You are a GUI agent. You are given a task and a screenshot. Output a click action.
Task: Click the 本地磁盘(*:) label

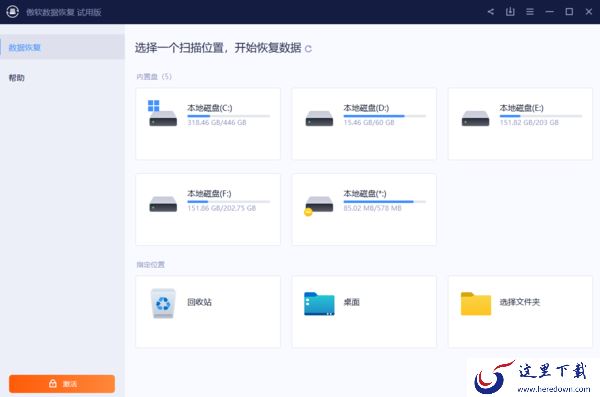[x=365, y=194]
